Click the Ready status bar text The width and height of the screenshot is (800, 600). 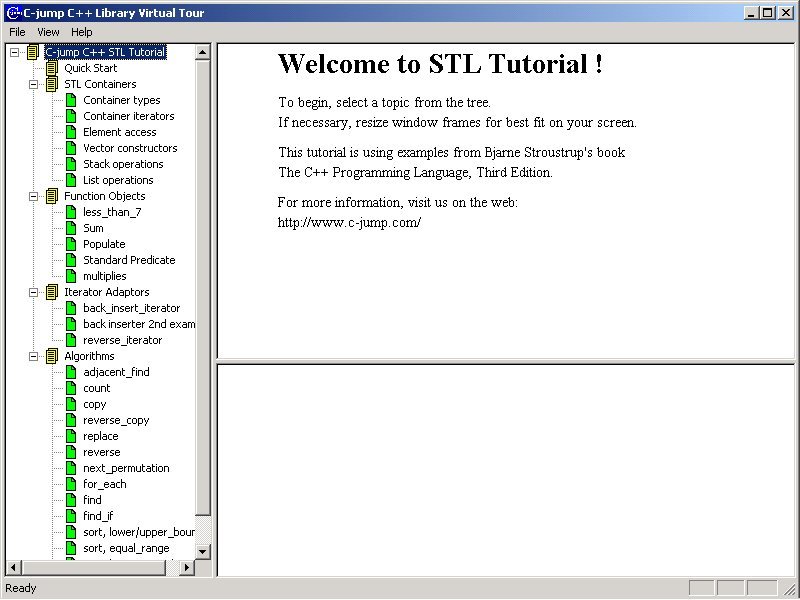(21, 588)
